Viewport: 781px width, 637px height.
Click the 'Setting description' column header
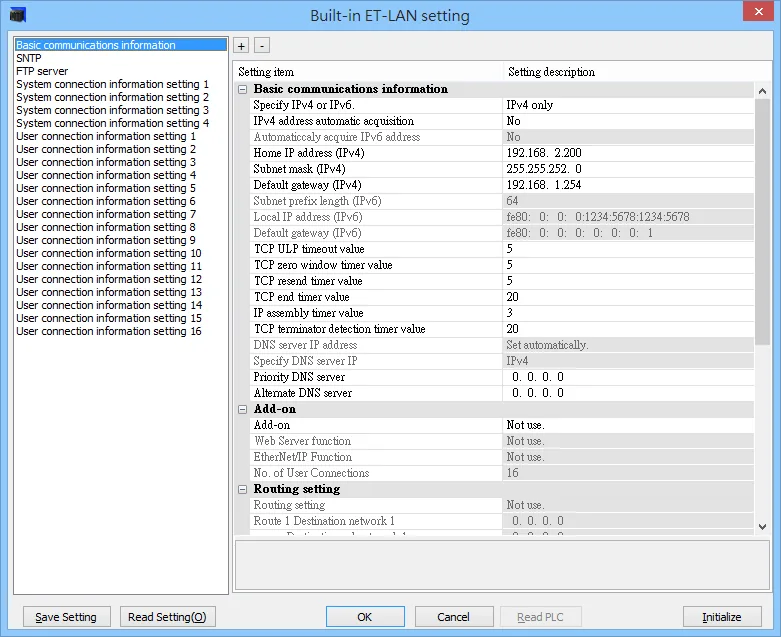(x=637, y=72)
